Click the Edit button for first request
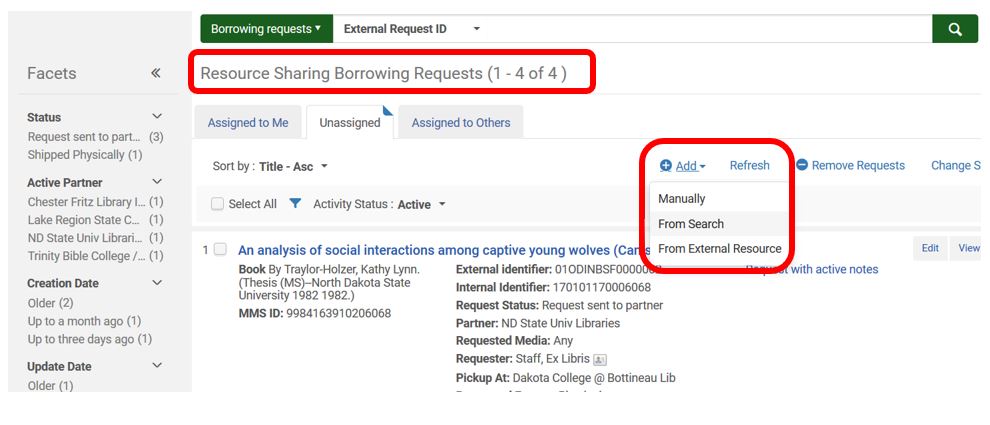990x425 pixels. [930, 249]
